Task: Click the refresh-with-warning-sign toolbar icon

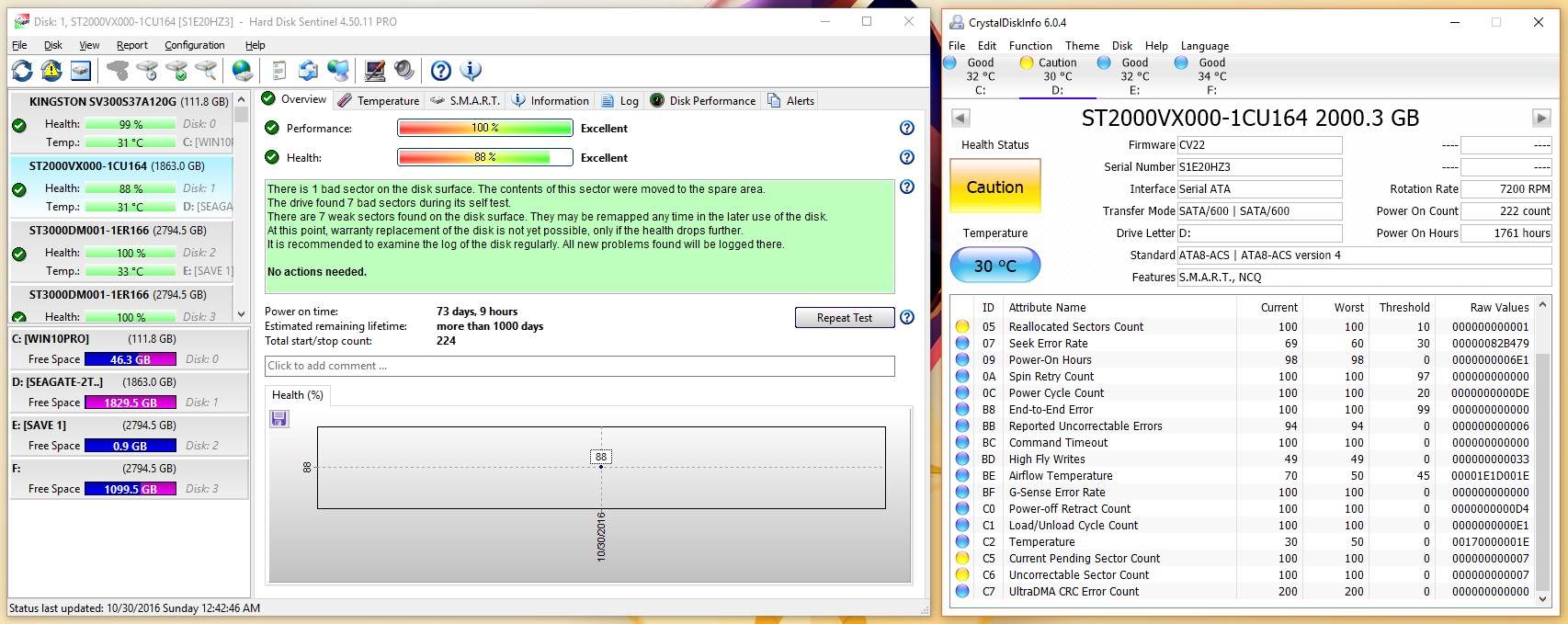Action: 51,70
